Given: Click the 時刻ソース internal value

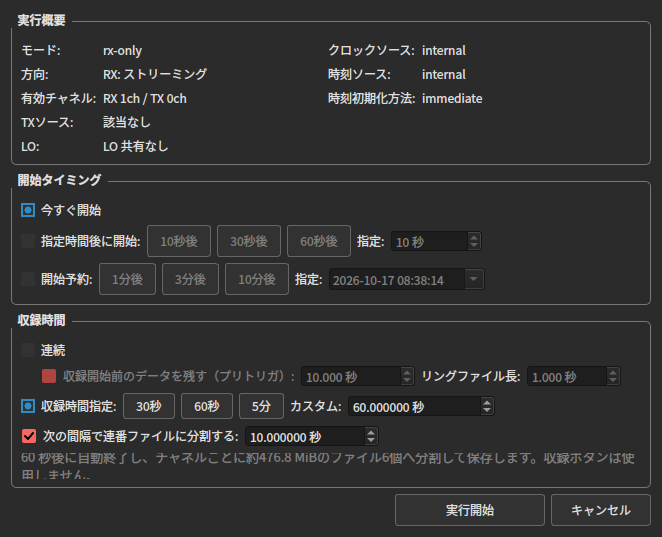Looking at the screenshot, I should pyautogui.click(x=444, y=74).
